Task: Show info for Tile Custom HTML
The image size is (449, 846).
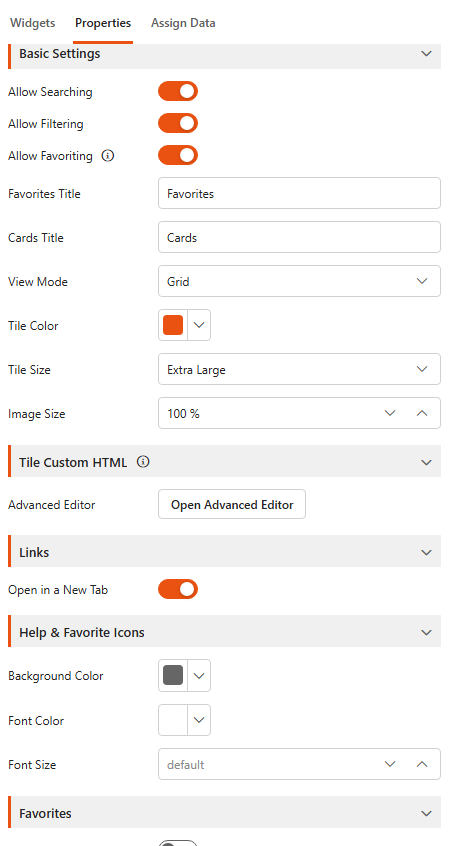Action: click(x=143, y=462)
